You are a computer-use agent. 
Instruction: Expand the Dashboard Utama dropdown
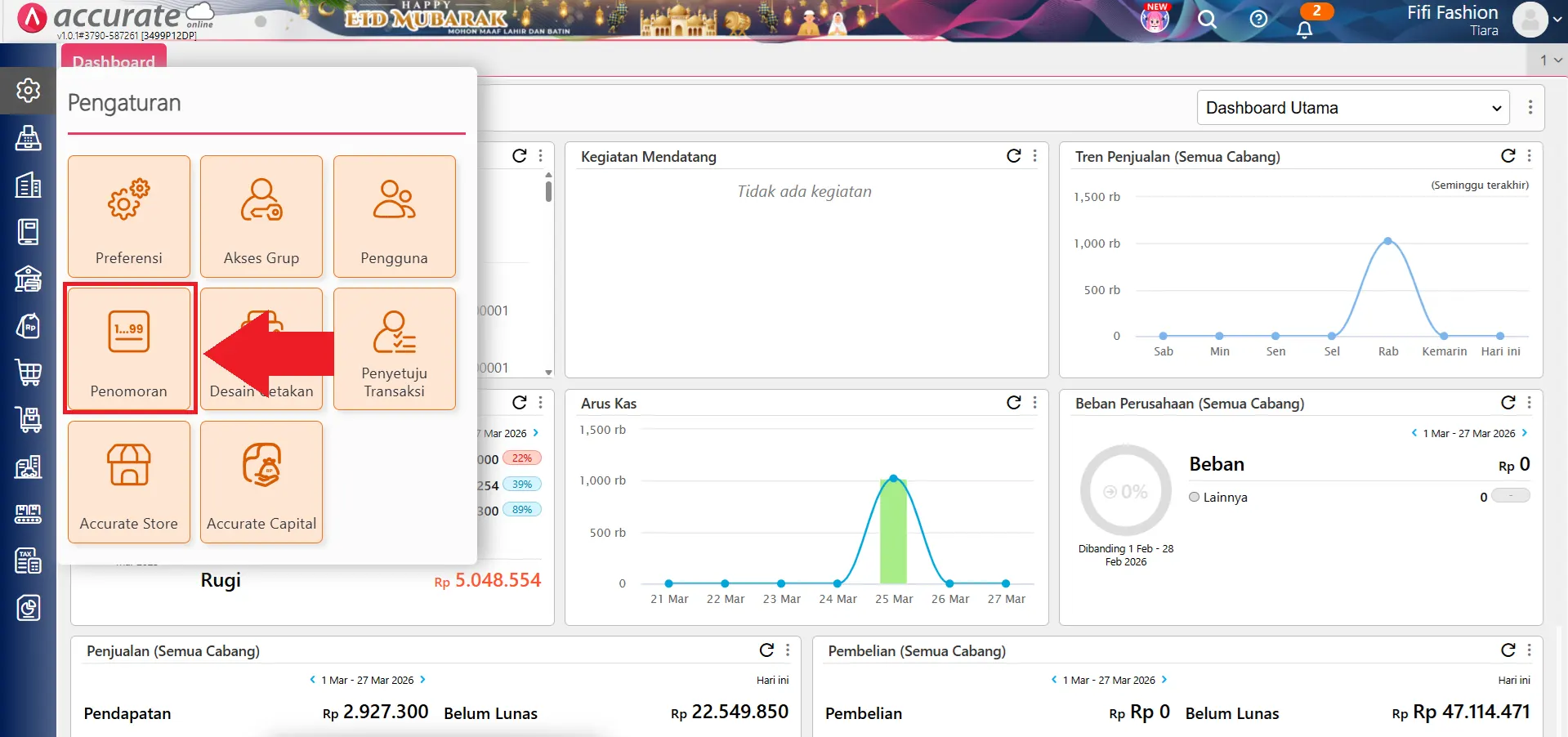coord(1352,108)
